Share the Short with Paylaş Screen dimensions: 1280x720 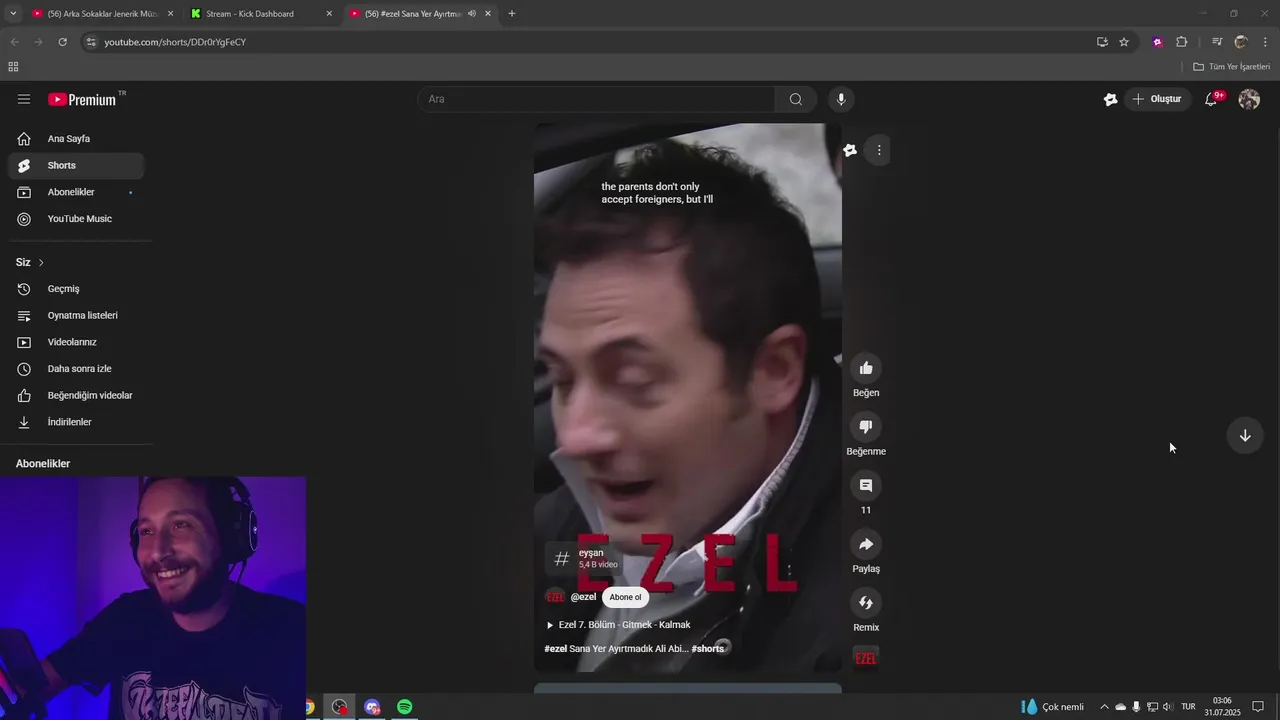click(x=866, y=544)
